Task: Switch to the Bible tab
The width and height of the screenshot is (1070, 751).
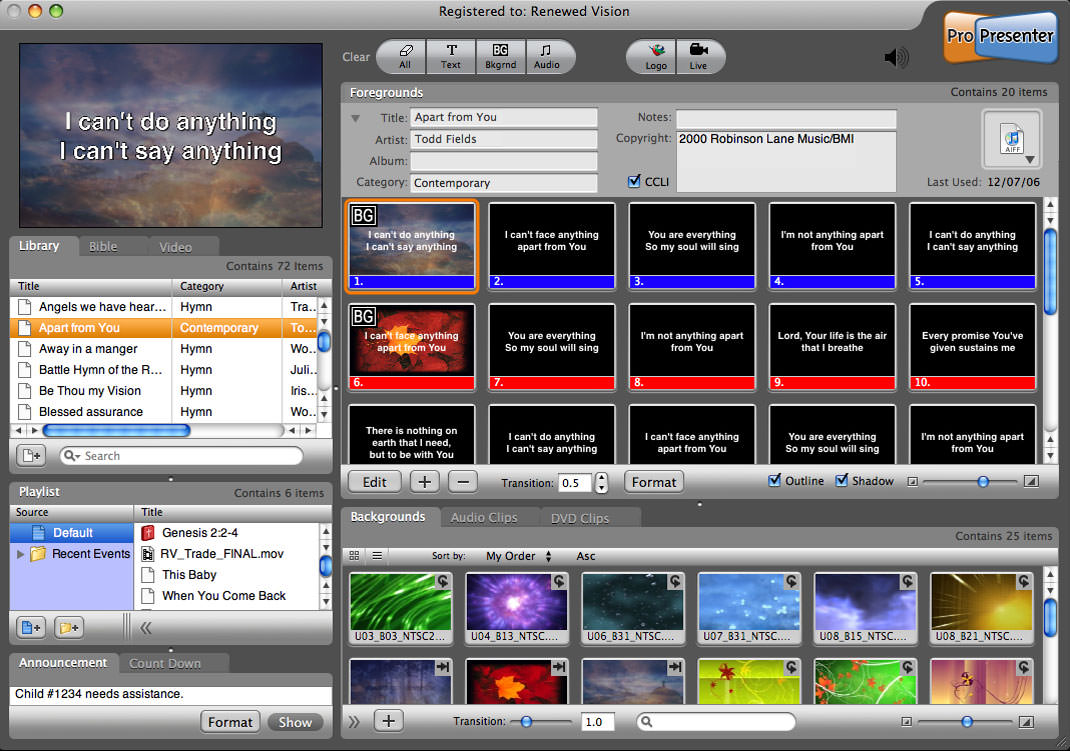Action: [103, 247]
